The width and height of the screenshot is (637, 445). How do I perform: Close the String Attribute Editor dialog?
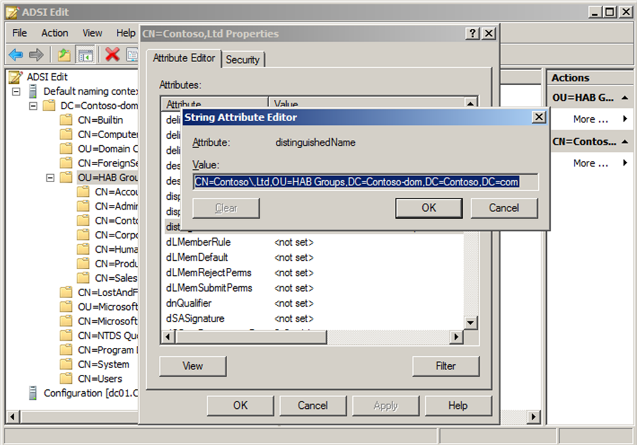[539, 117]
